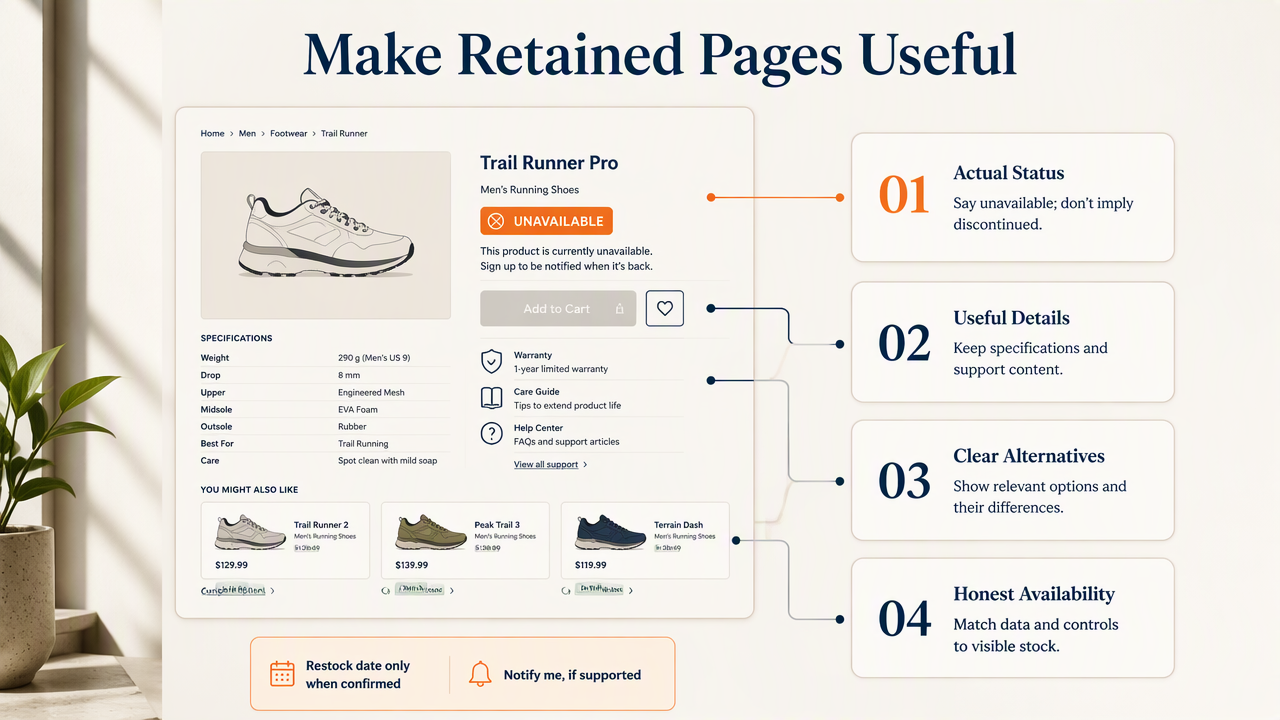Viewport: 1280px width, 720px height.
Task: Click "FAQs and support articles" text
Action: tap(566, 441)
